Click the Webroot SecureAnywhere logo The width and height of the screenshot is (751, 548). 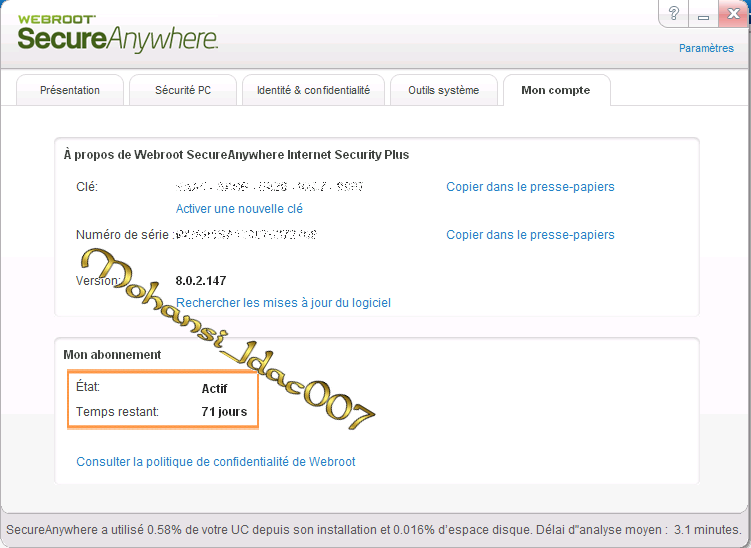[x=118, y=34]
